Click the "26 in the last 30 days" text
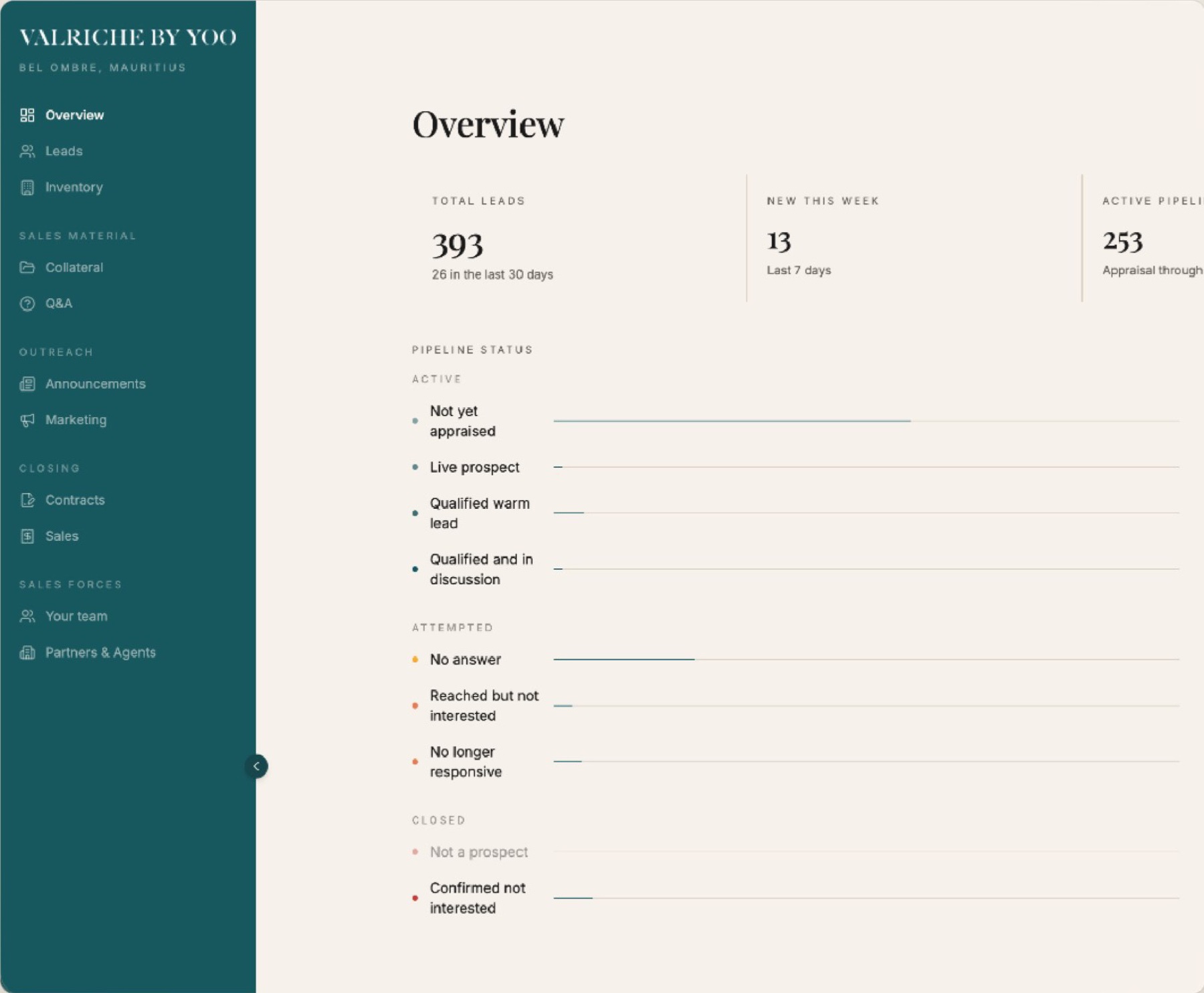1204x993 pixels. click(x=492, y=275)
